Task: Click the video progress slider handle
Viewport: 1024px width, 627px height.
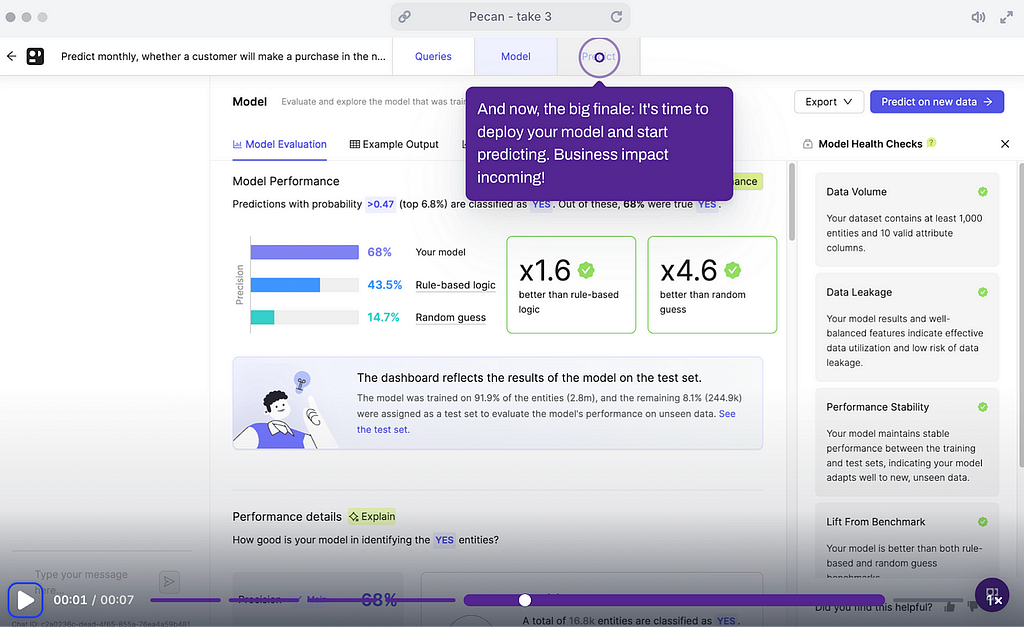Action: click(524, 600)
